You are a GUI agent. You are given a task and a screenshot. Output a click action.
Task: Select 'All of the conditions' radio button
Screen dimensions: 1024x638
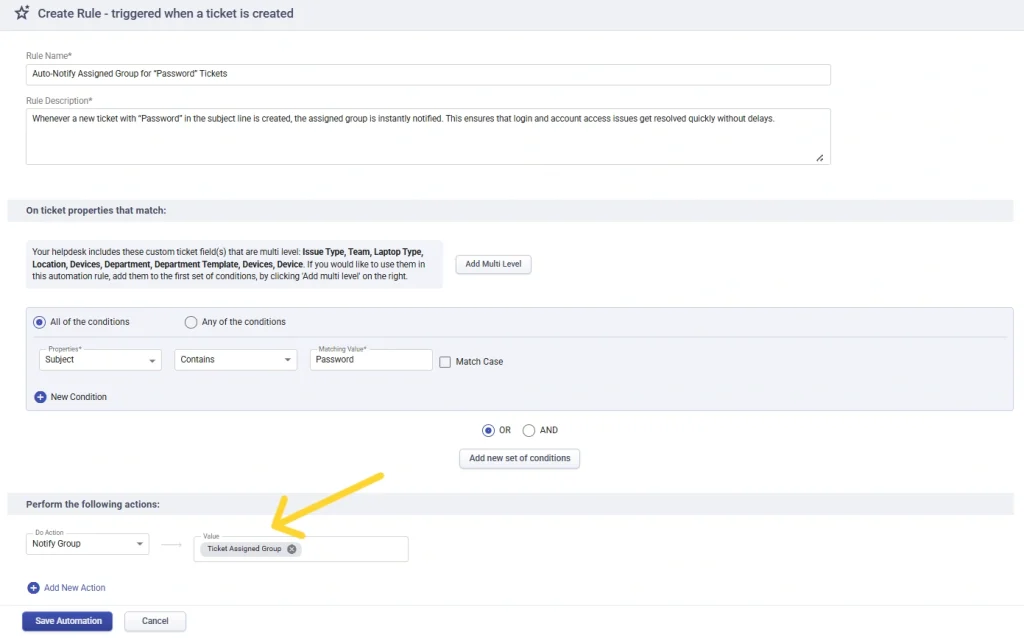click(x=40, y=322)
